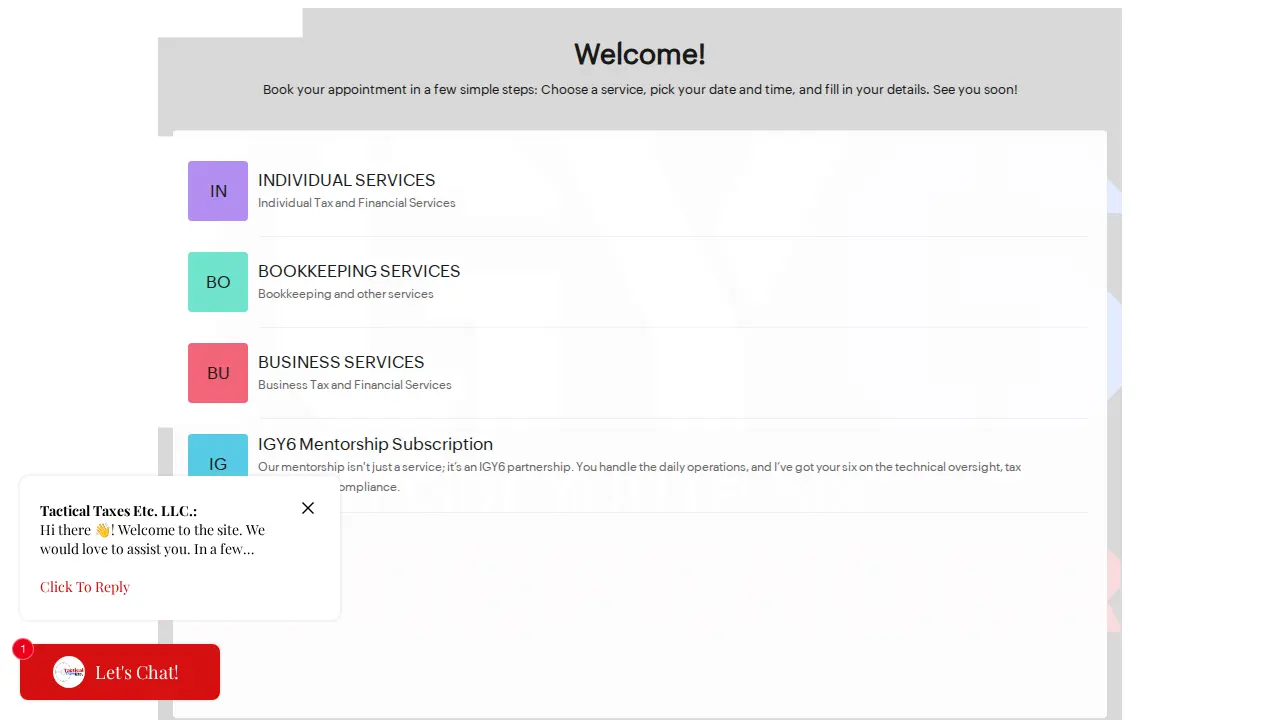Click the red BU service icon
Image resolution: width=1280 pixels, height=720 pixels.
(x=218, y=373)
